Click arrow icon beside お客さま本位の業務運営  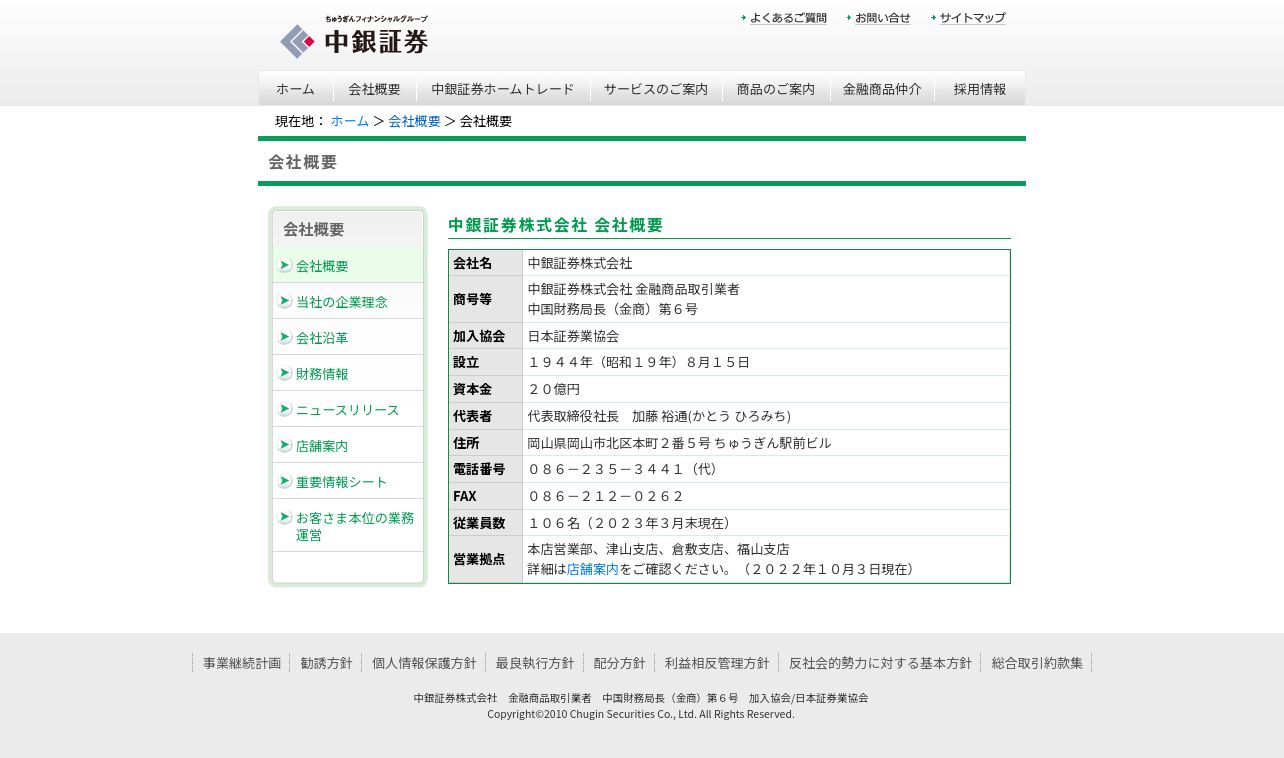[x=285, y=517]
